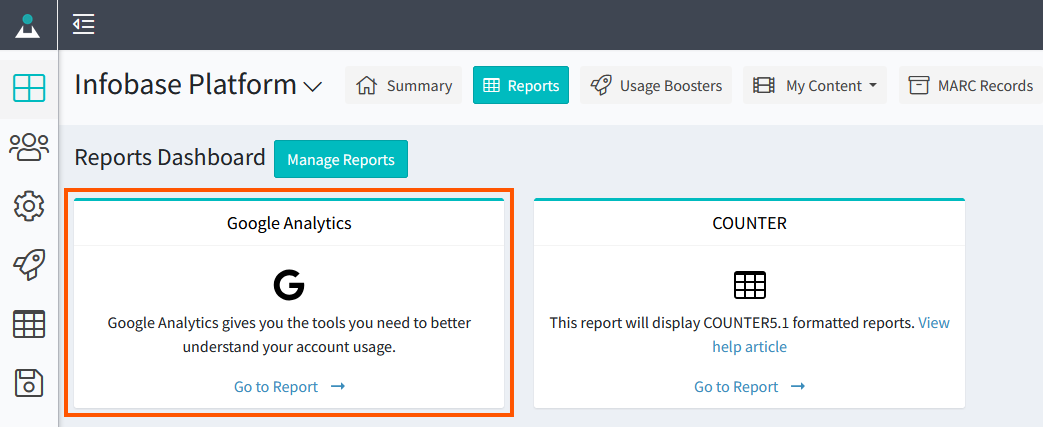Image resolution: width=1043 pixels, height=427 pixels.
Task: Collapse the sidebar using the menu toggle icon
Action: [84, 25]
